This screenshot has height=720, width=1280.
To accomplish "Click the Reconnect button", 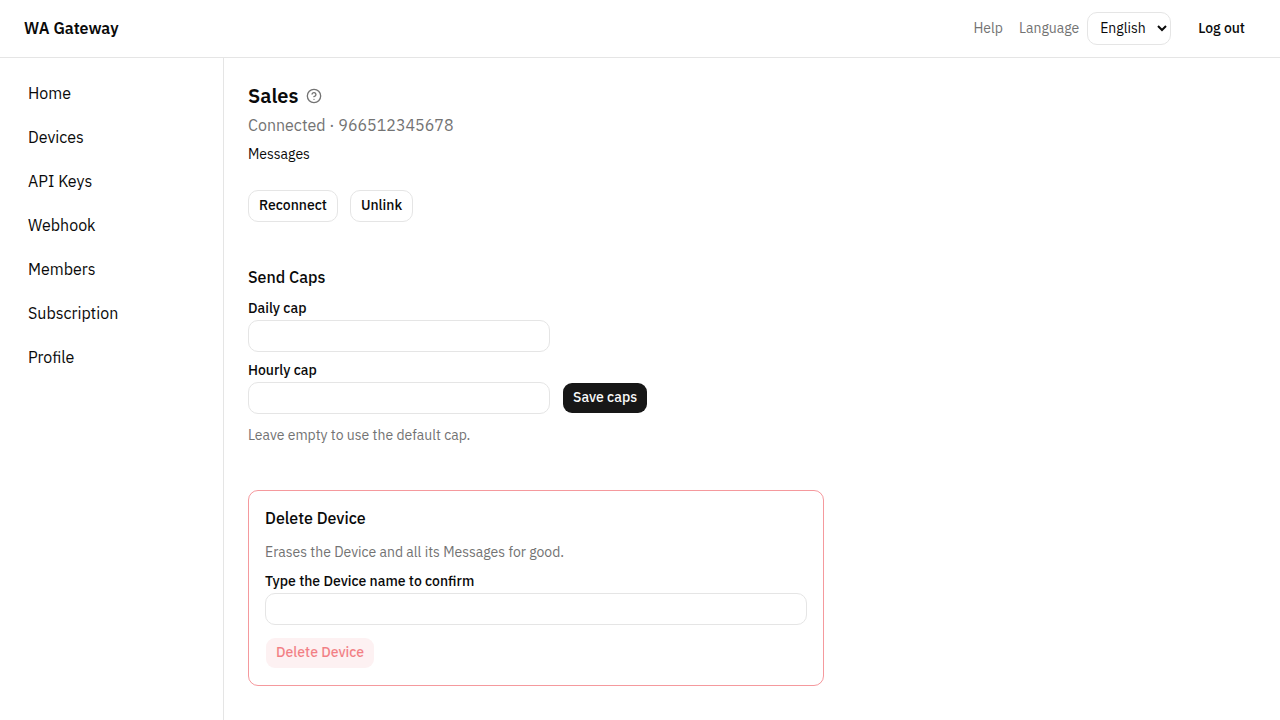I will coord(293,206).
